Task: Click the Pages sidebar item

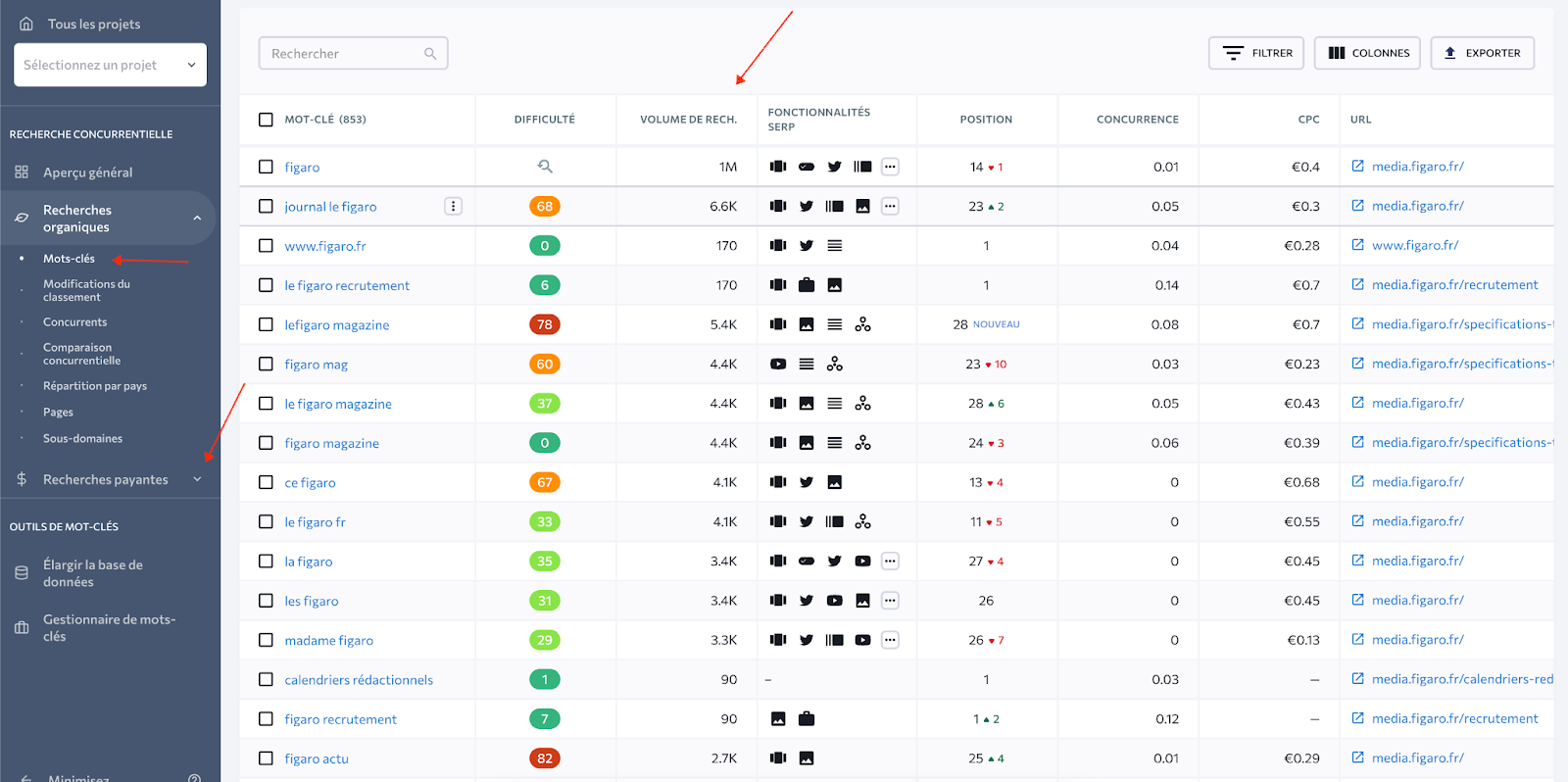Action: point(58,413)
